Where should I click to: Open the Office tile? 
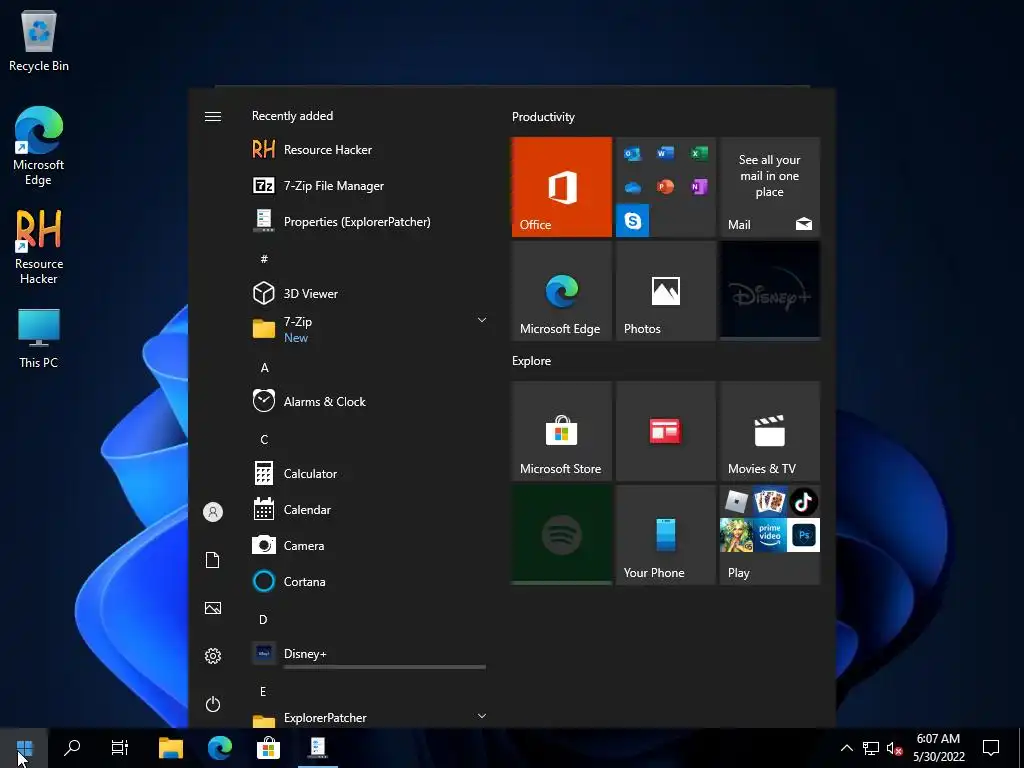[562, 187]
